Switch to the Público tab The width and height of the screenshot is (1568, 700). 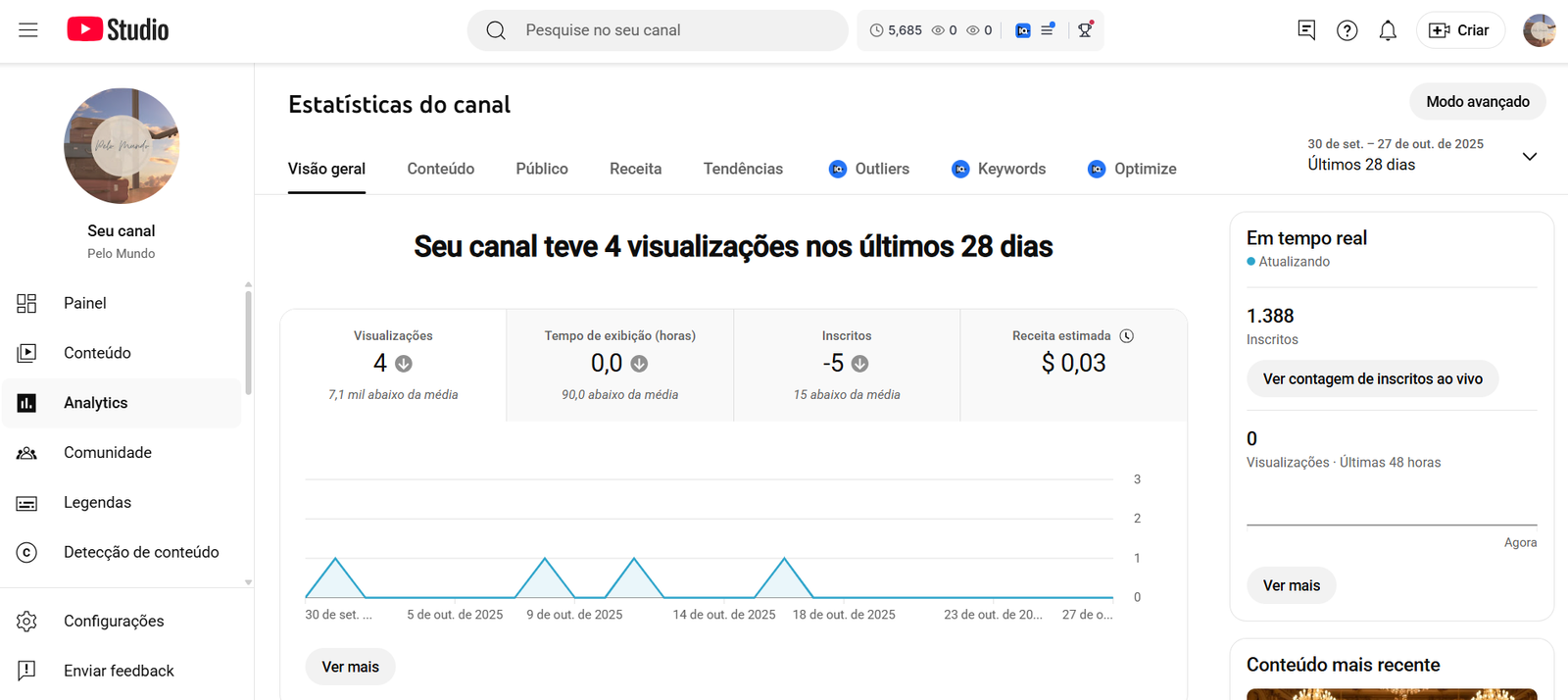(x=542, y=169)
